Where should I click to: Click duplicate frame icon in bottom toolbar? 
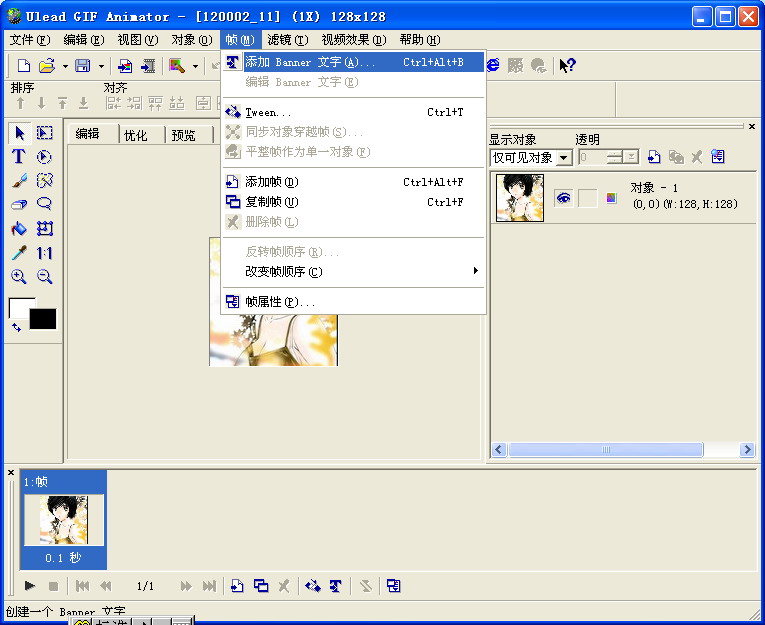pyautogui.click(x=261, y=585)
